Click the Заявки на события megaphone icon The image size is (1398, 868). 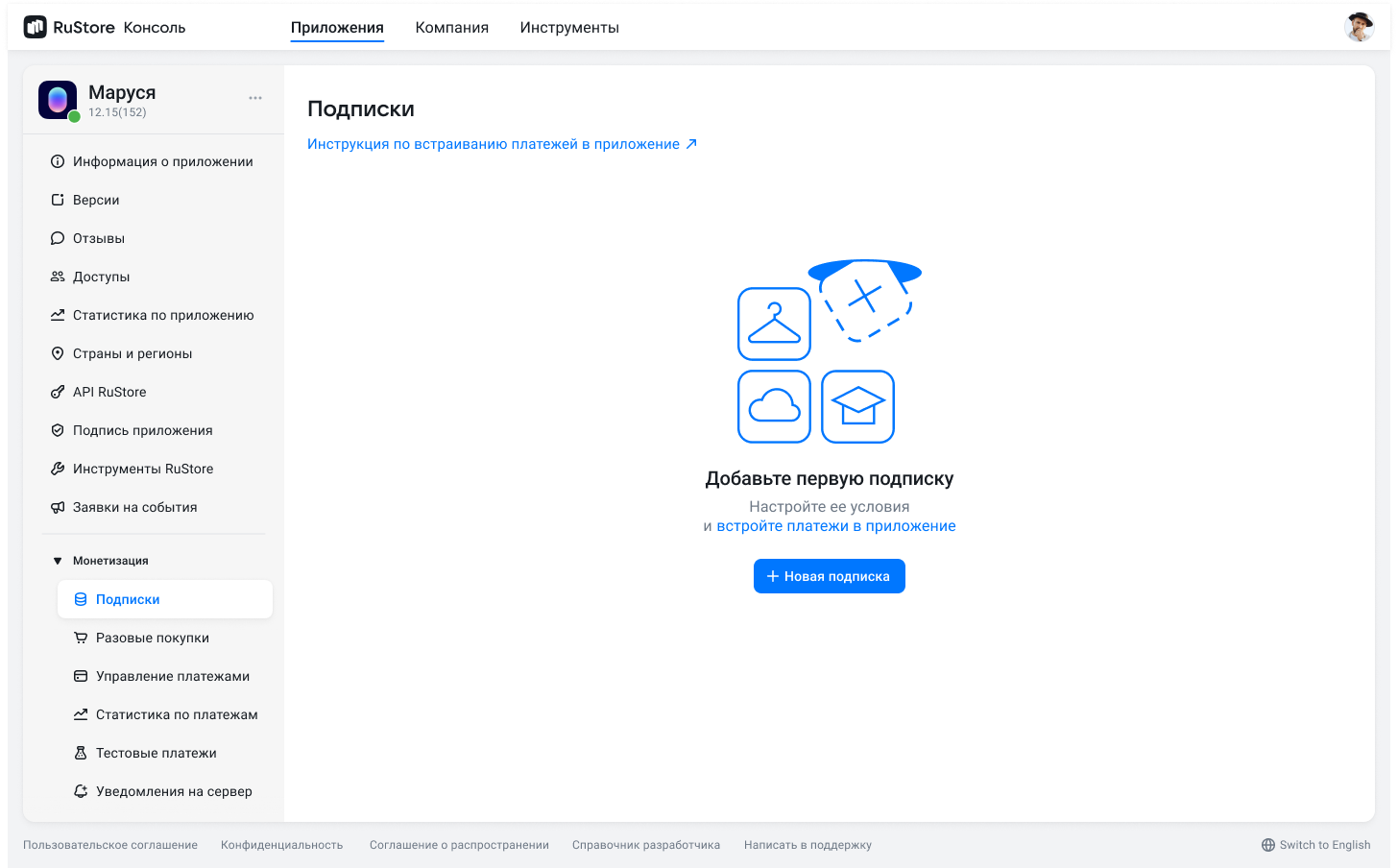click(58, 506)
